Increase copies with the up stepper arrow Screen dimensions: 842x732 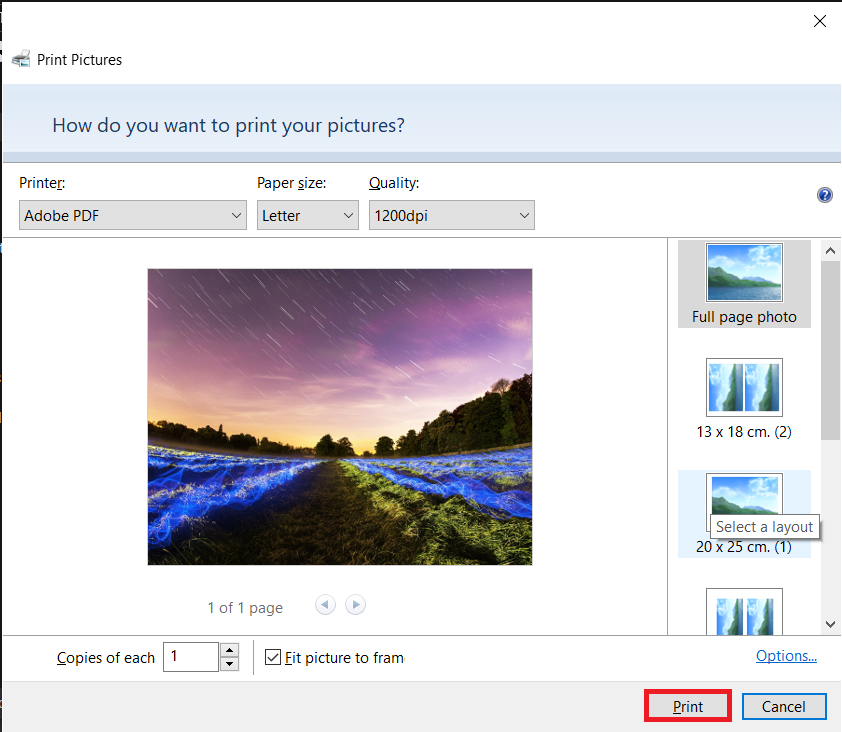(229, 650)
